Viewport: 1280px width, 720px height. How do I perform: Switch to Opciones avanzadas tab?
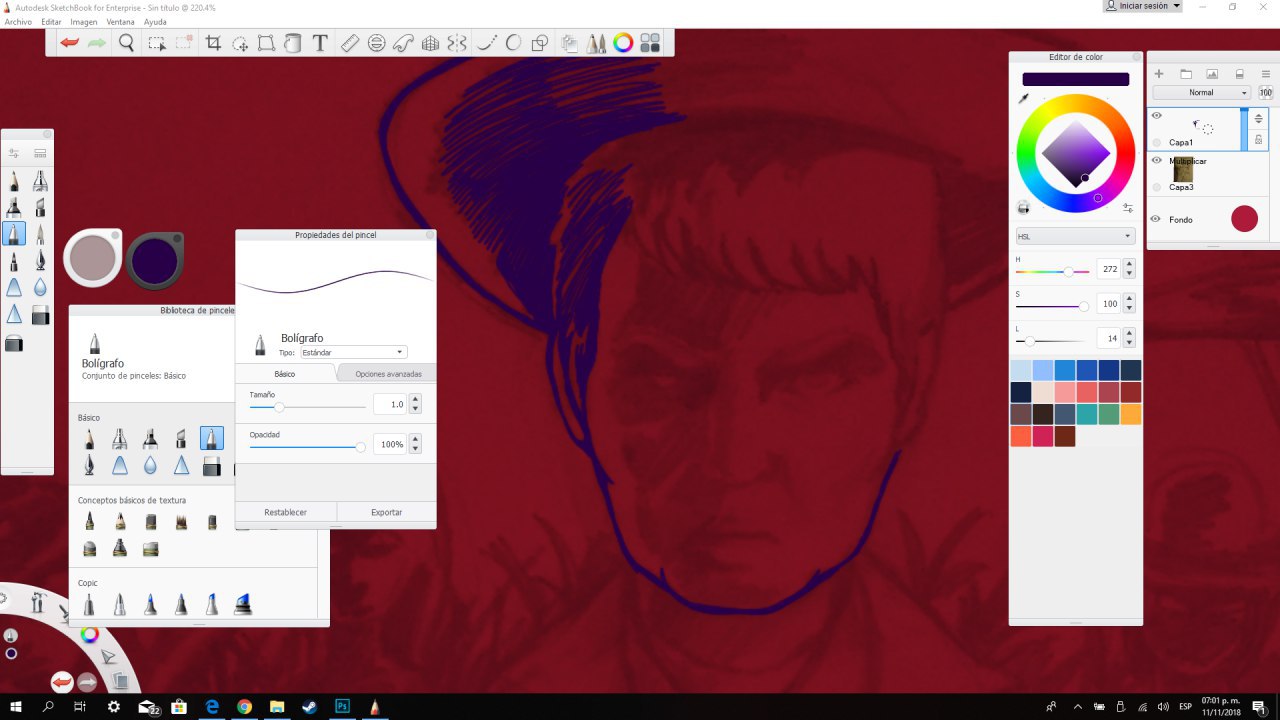(388, 374)
